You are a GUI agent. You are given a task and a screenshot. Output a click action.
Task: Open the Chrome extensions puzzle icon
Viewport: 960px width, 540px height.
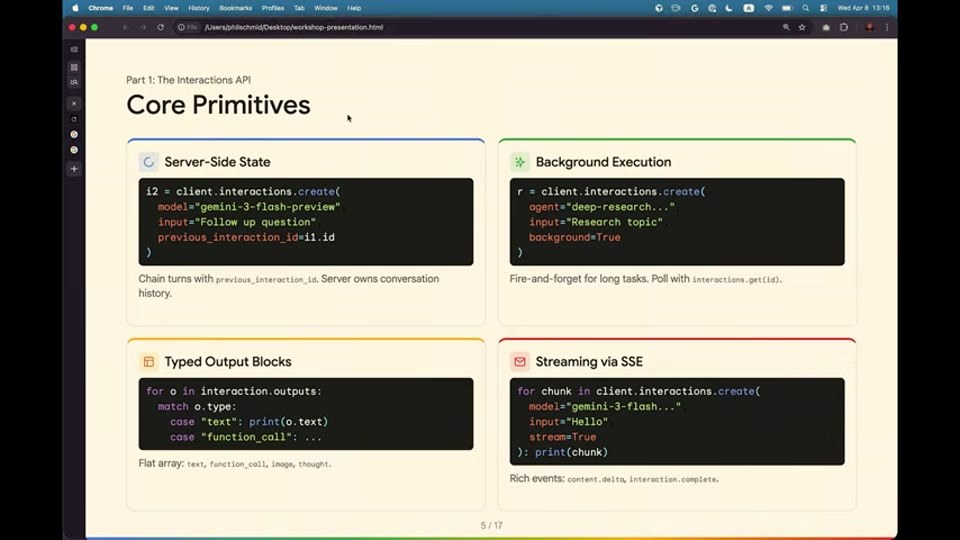tap(844, 27)
